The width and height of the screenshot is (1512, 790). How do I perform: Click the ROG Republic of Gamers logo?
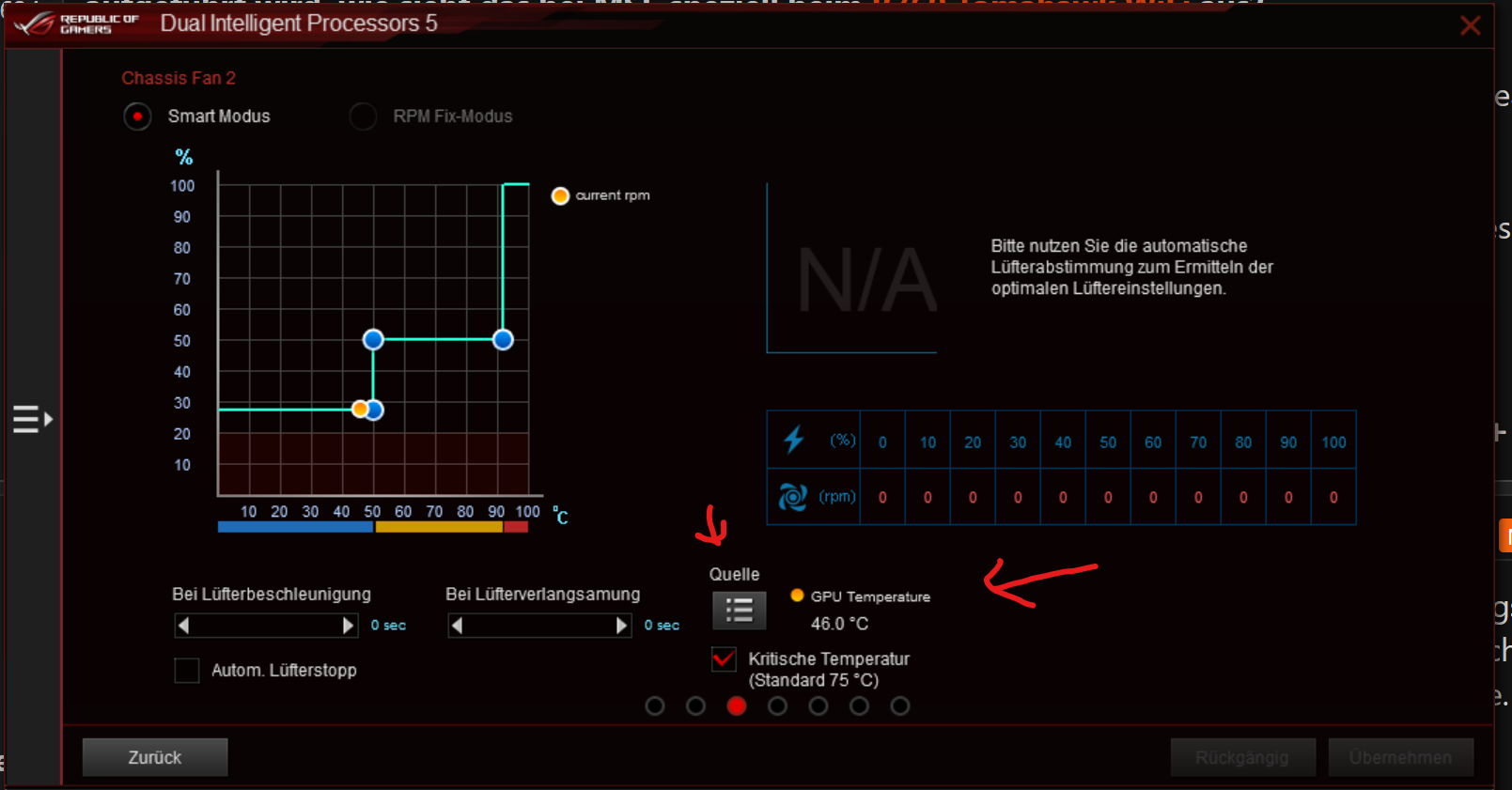(x=77, y=23)
